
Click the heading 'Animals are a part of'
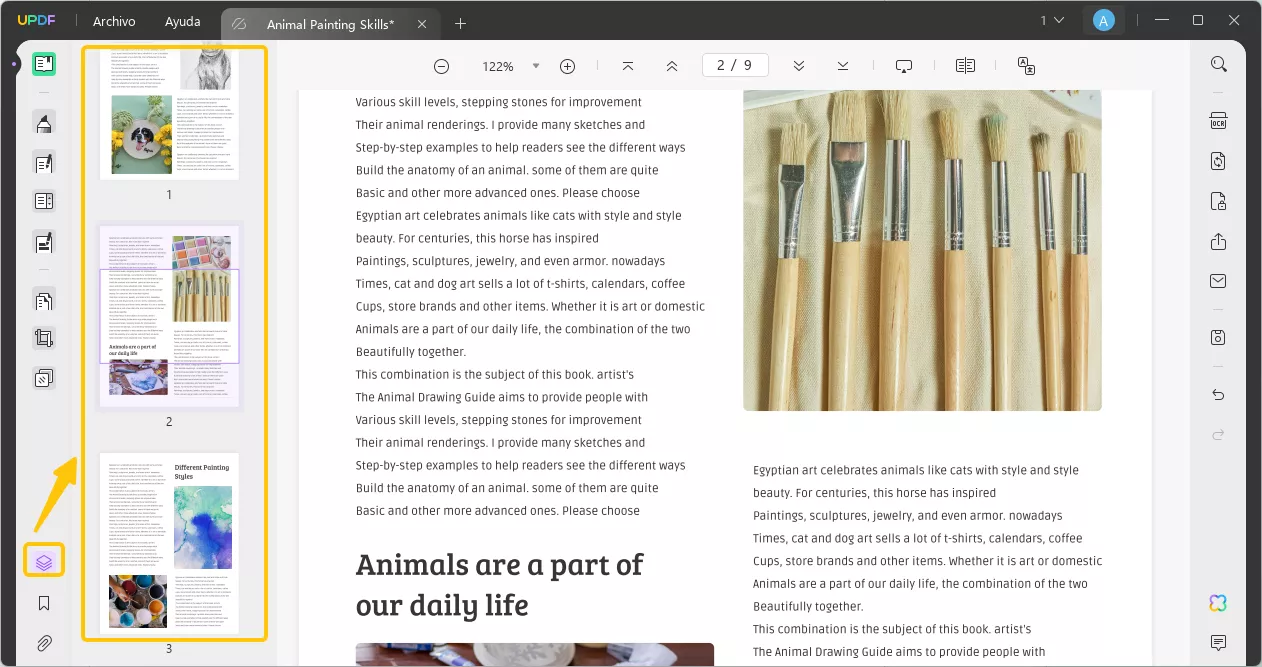click(x=499, y=564)
